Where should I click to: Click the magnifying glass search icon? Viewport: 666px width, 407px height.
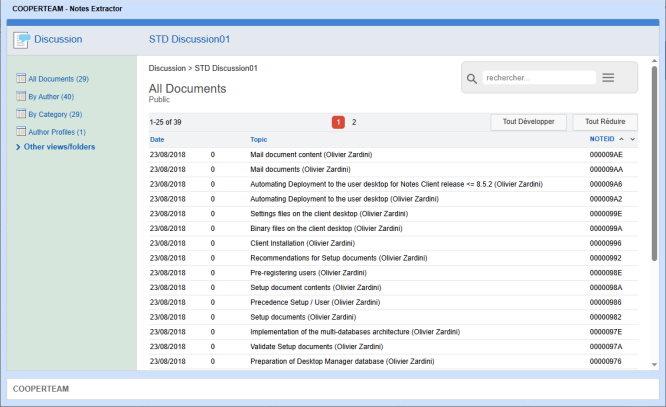(x=471, y=78)
